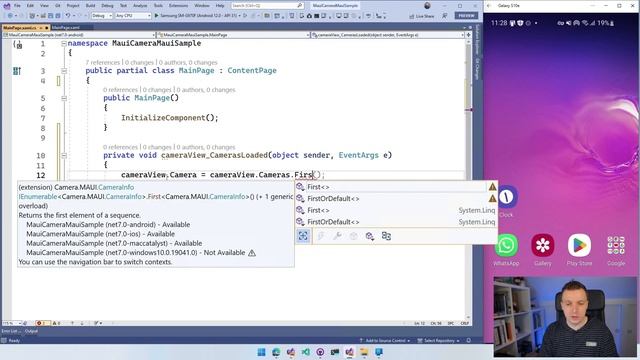The height and width of the screenshot is (360, 640).
Task: Open the Build menu
Action: (90, 6)
